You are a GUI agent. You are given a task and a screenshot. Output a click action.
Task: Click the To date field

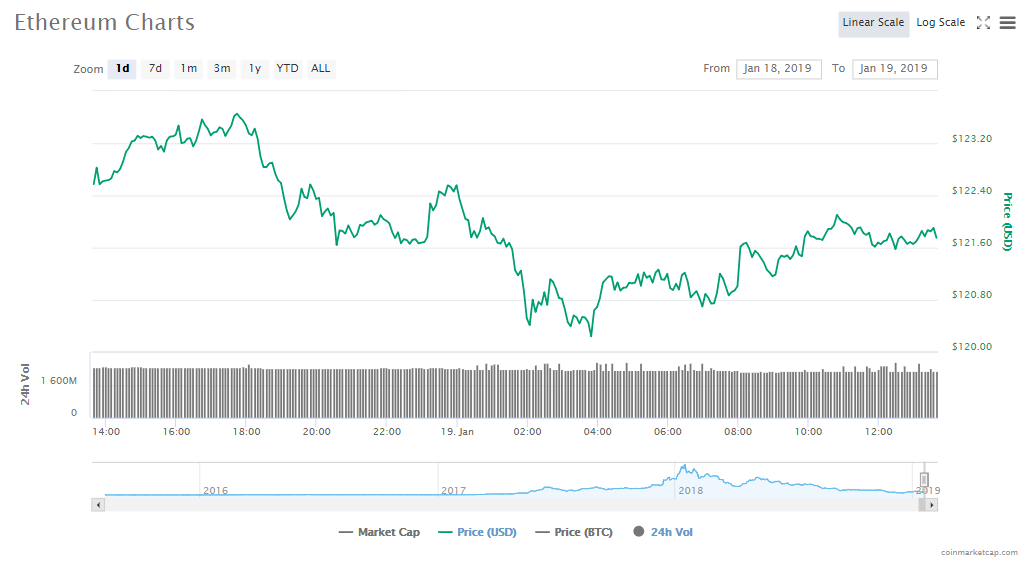[894, 69]
